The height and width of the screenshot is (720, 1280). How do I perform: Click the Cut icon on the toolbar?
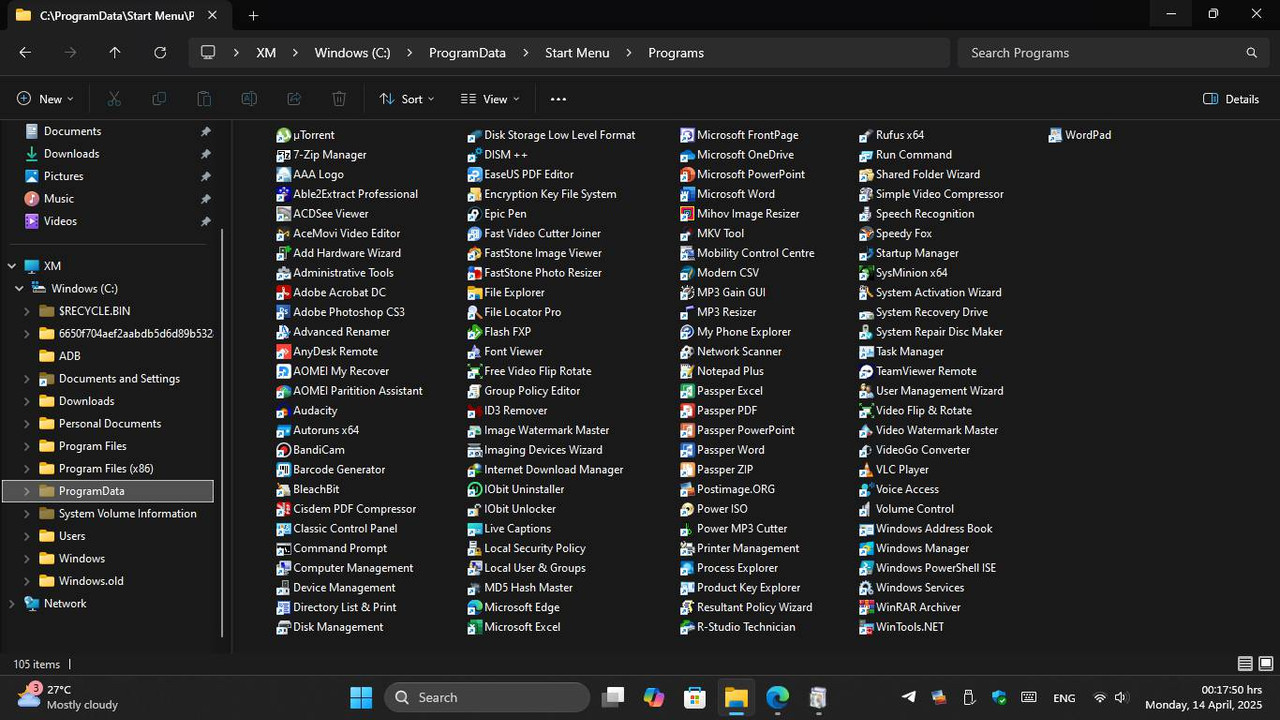point(114,99)
